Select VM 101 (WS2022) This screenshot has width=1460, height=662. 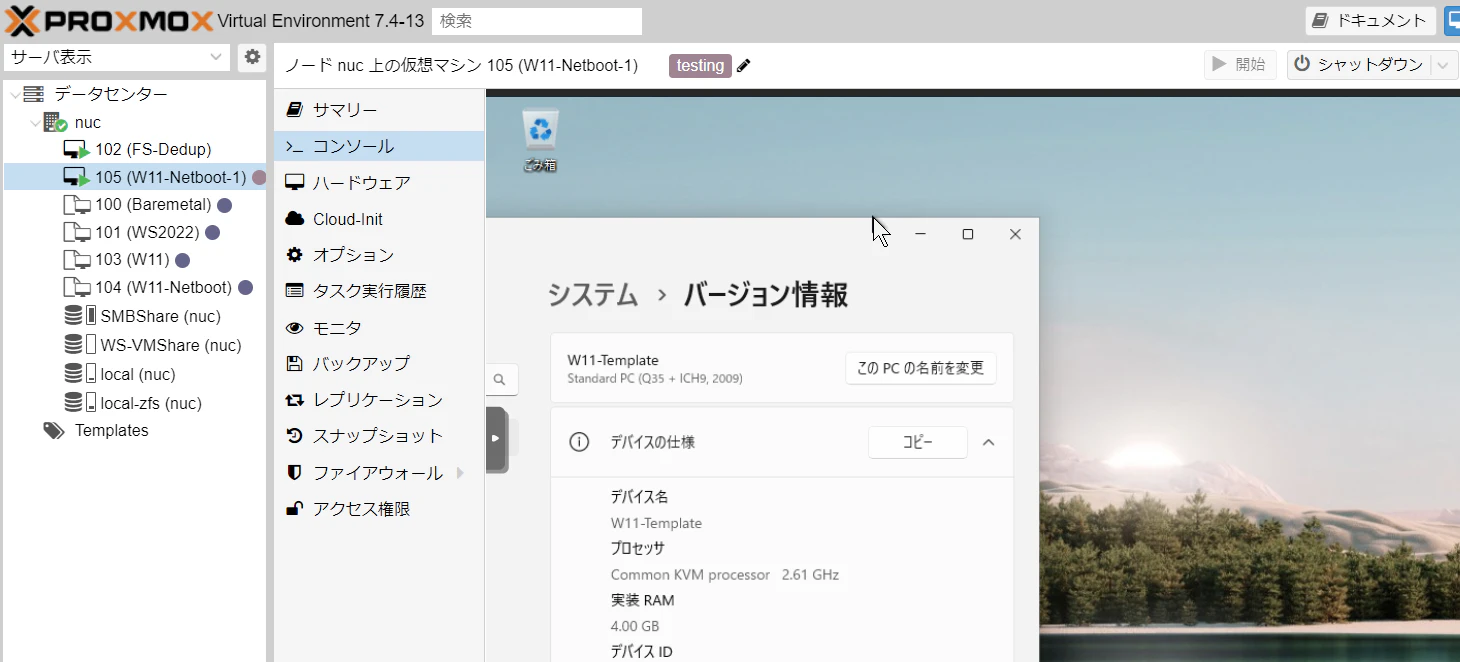coord(135,233)
